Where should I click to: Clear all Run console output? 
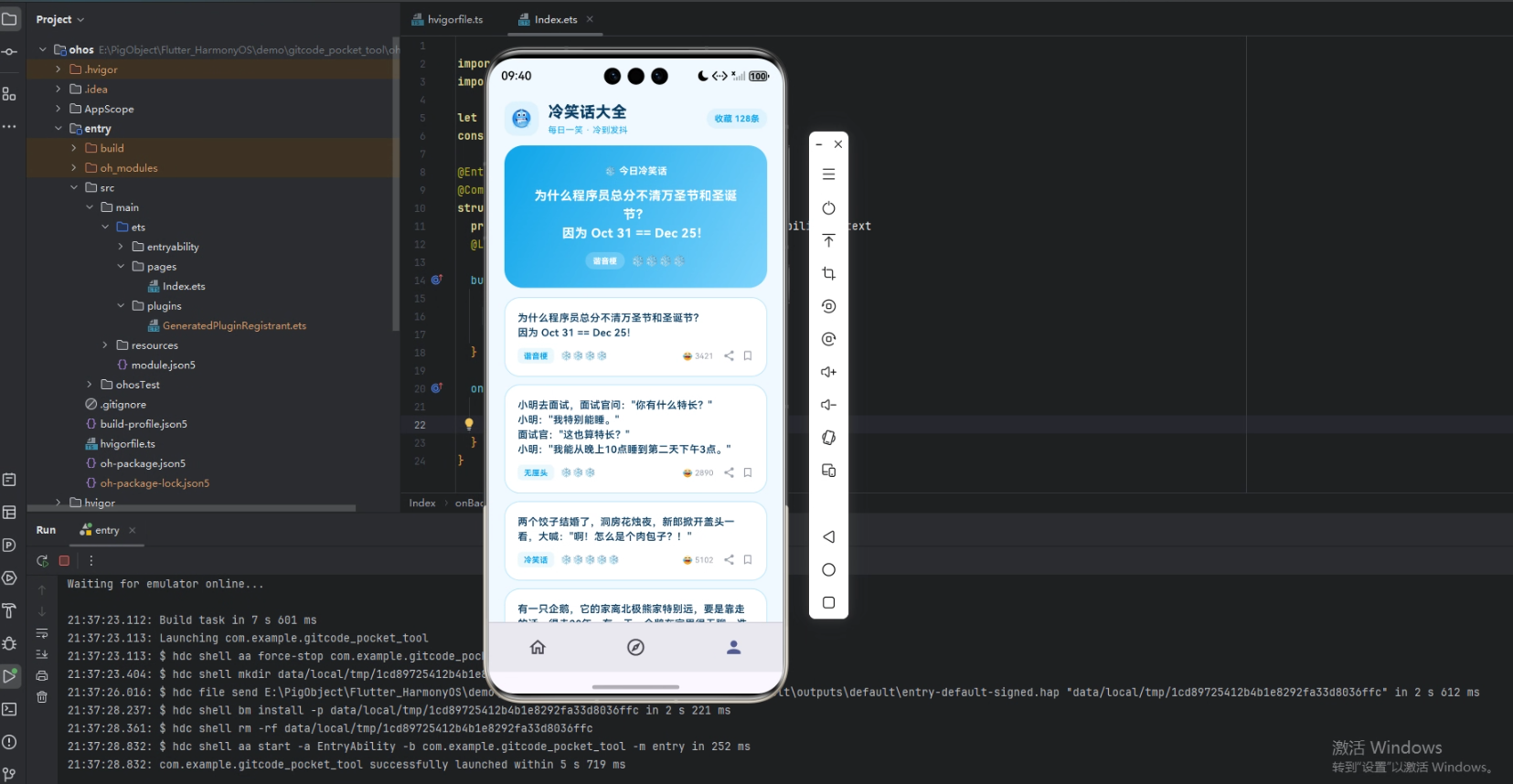pos(42,697)
